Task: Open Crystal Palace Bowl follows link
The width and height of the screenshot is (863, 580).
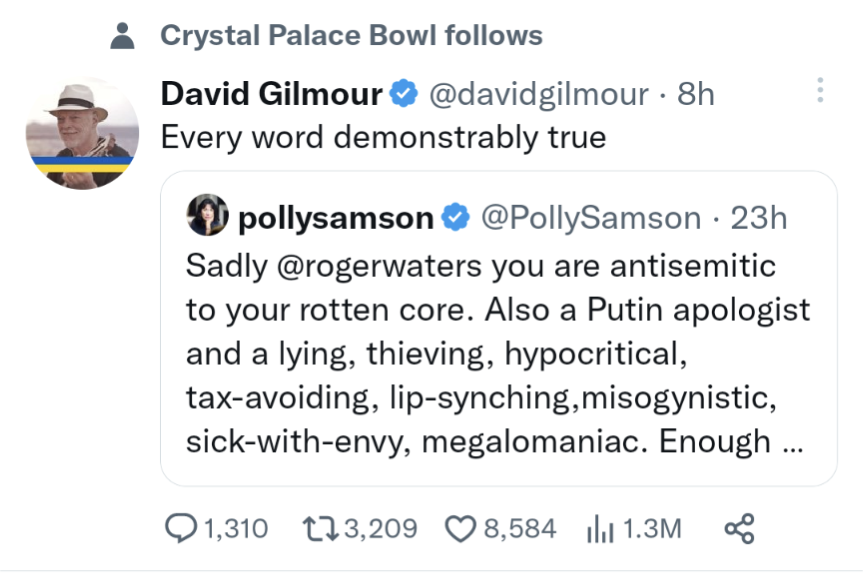Action: pos(351,37)
